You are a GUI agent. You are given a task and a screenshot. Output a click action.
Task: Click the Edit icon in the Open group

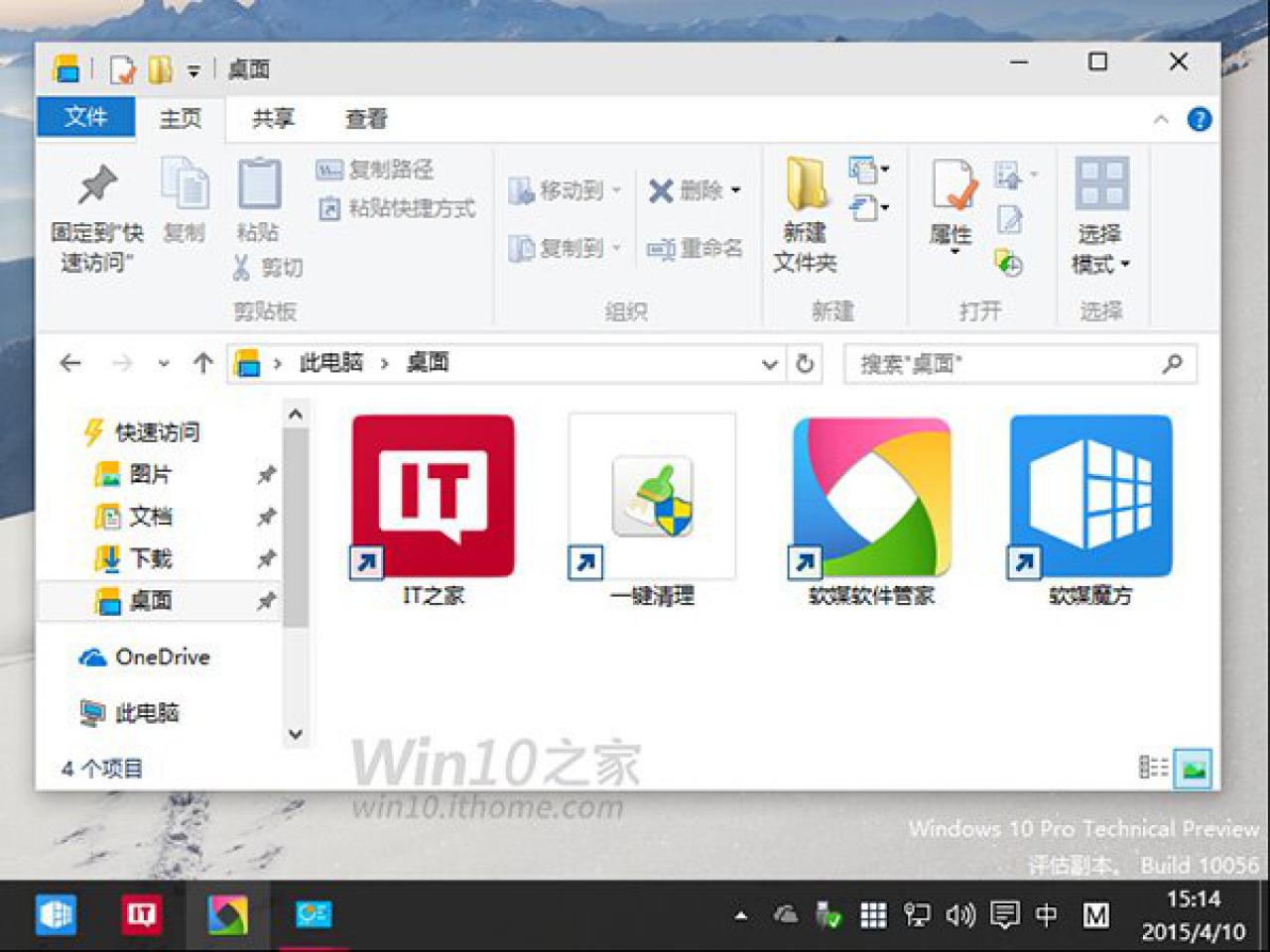point(1010,219)
